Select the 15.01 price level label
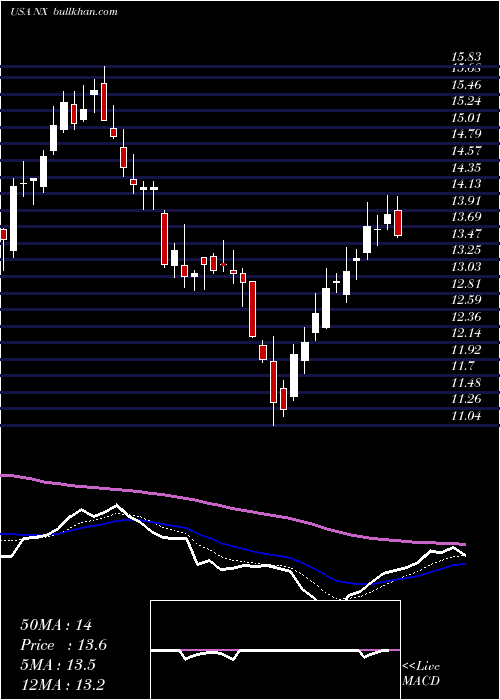The height and width of the screenshot is (700, 500). (x=466, y=118)
